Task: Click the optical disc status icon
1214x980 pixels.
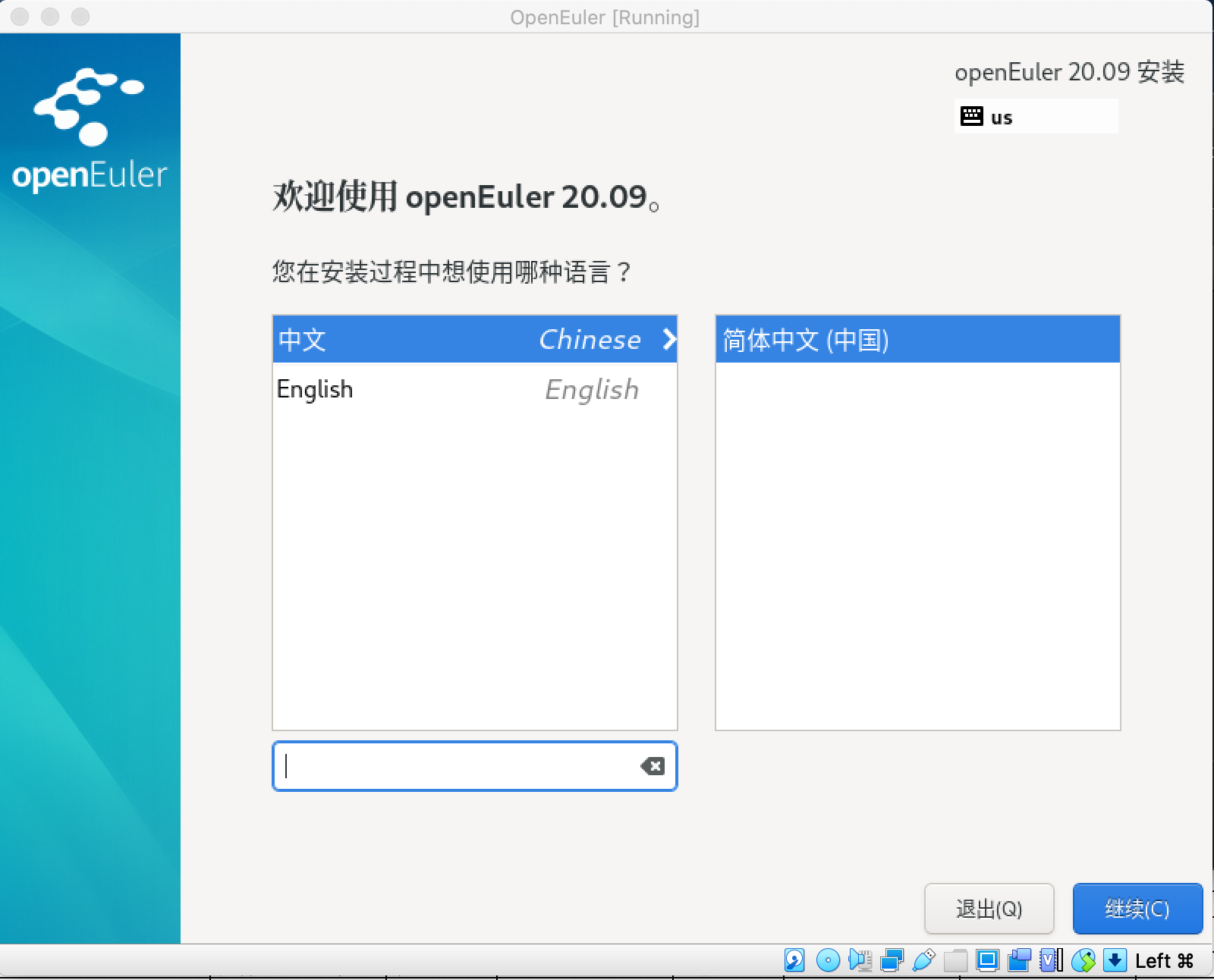Action: [828, 960]
